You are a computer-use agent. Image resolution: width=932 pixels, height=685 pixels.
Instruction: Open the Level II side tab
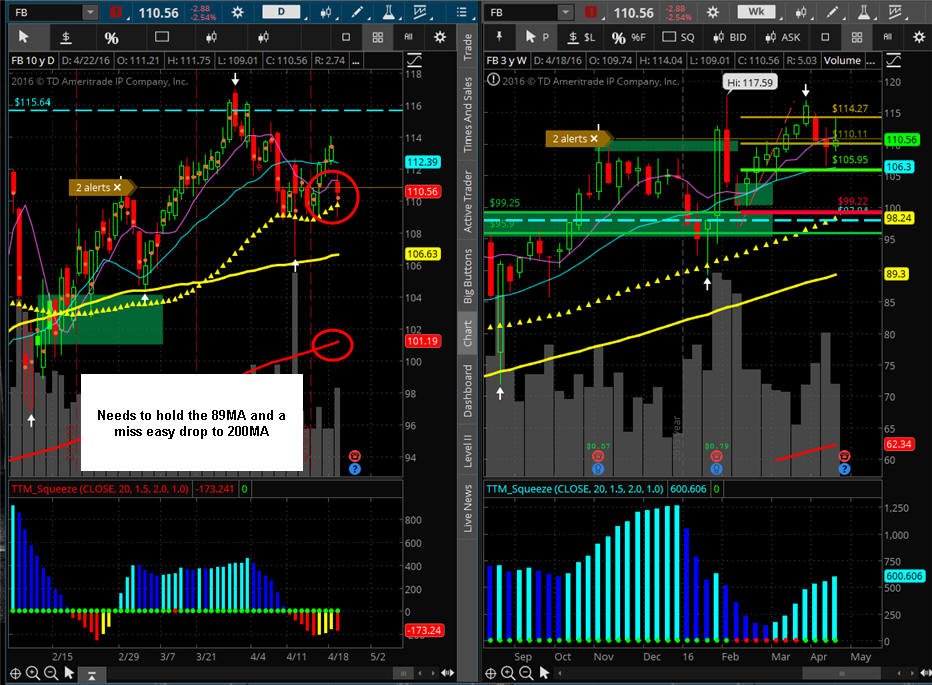tap(468, 450)
